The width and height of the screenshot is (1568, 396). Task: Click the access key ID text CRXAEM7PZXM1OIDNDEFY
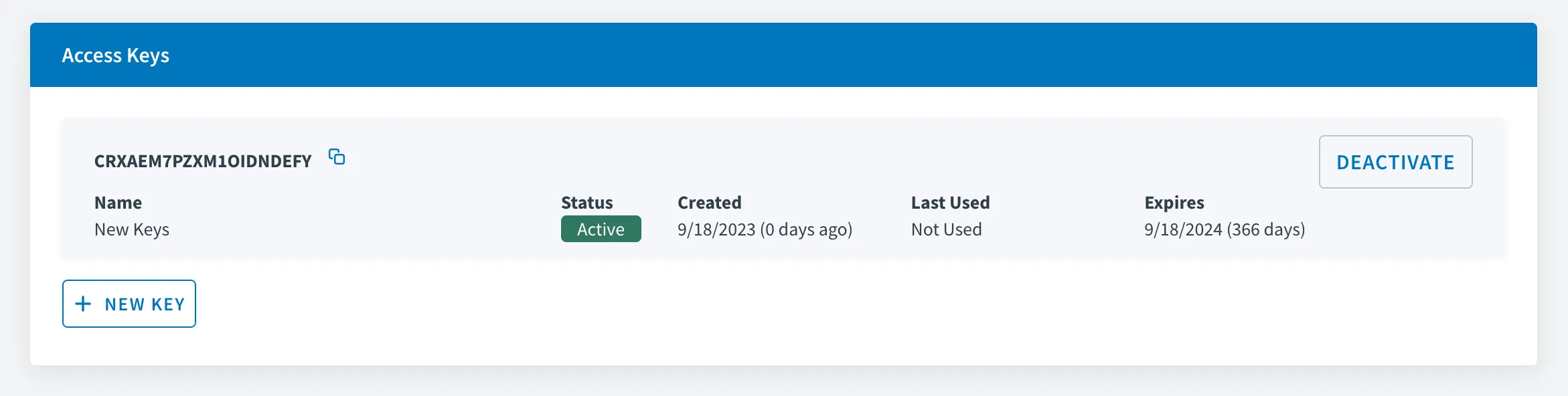click(x=203, y=161)
